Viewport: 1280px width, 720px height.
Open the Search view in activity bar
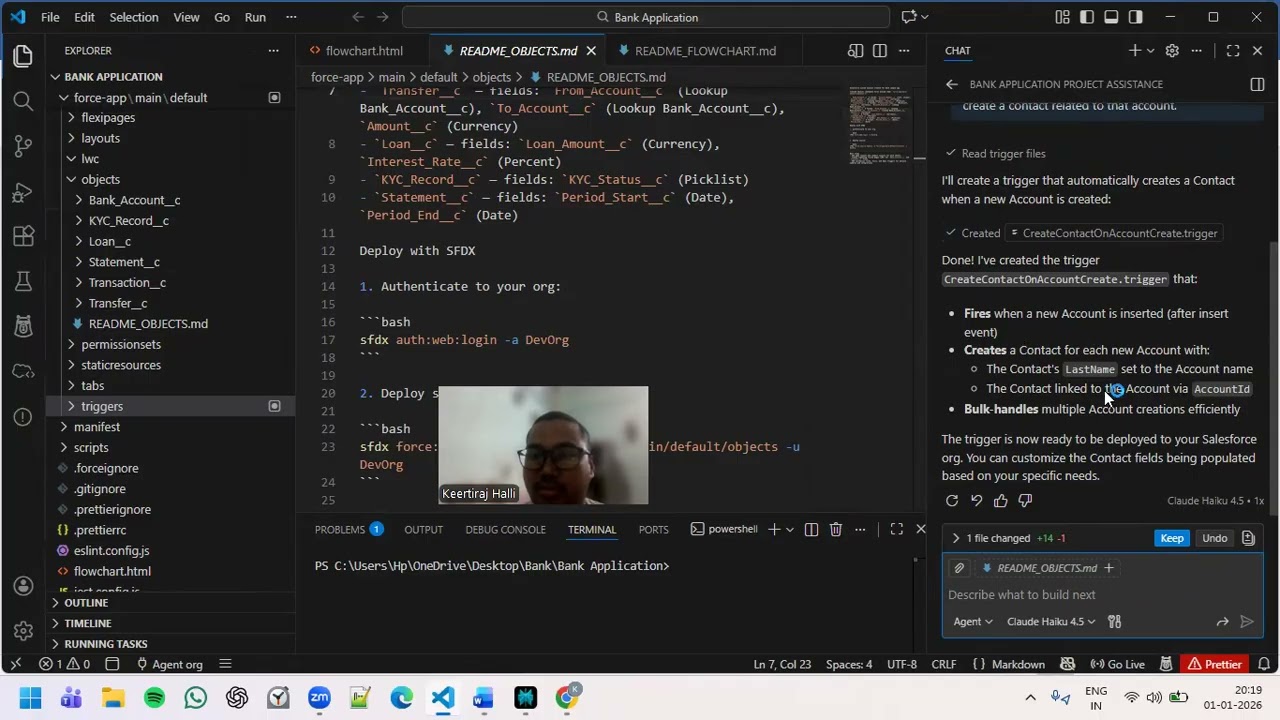tap(23, 100)
